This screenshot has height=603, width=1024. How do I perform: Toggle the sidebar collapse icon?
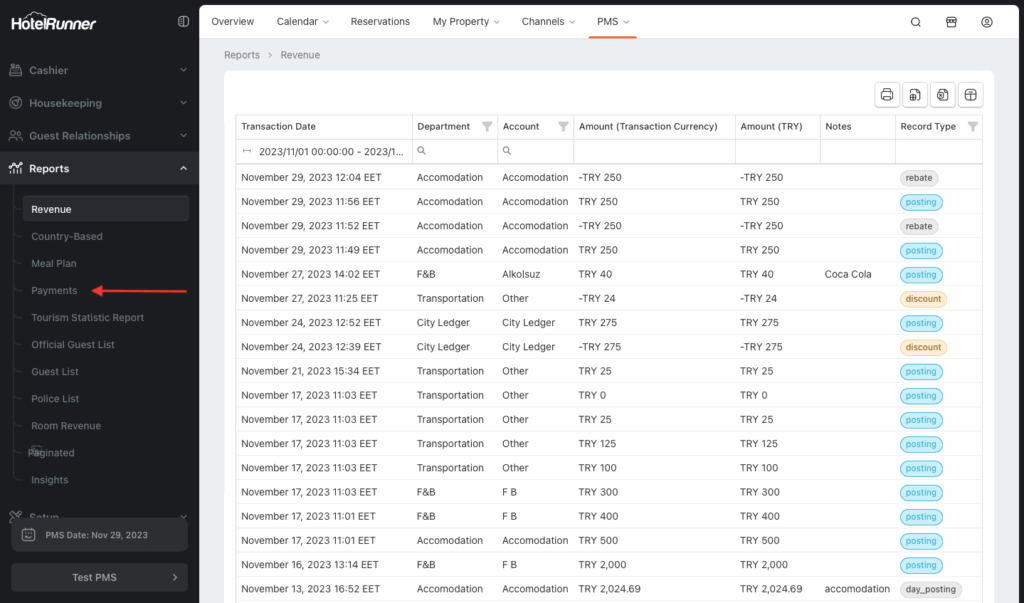coord(183,21)
